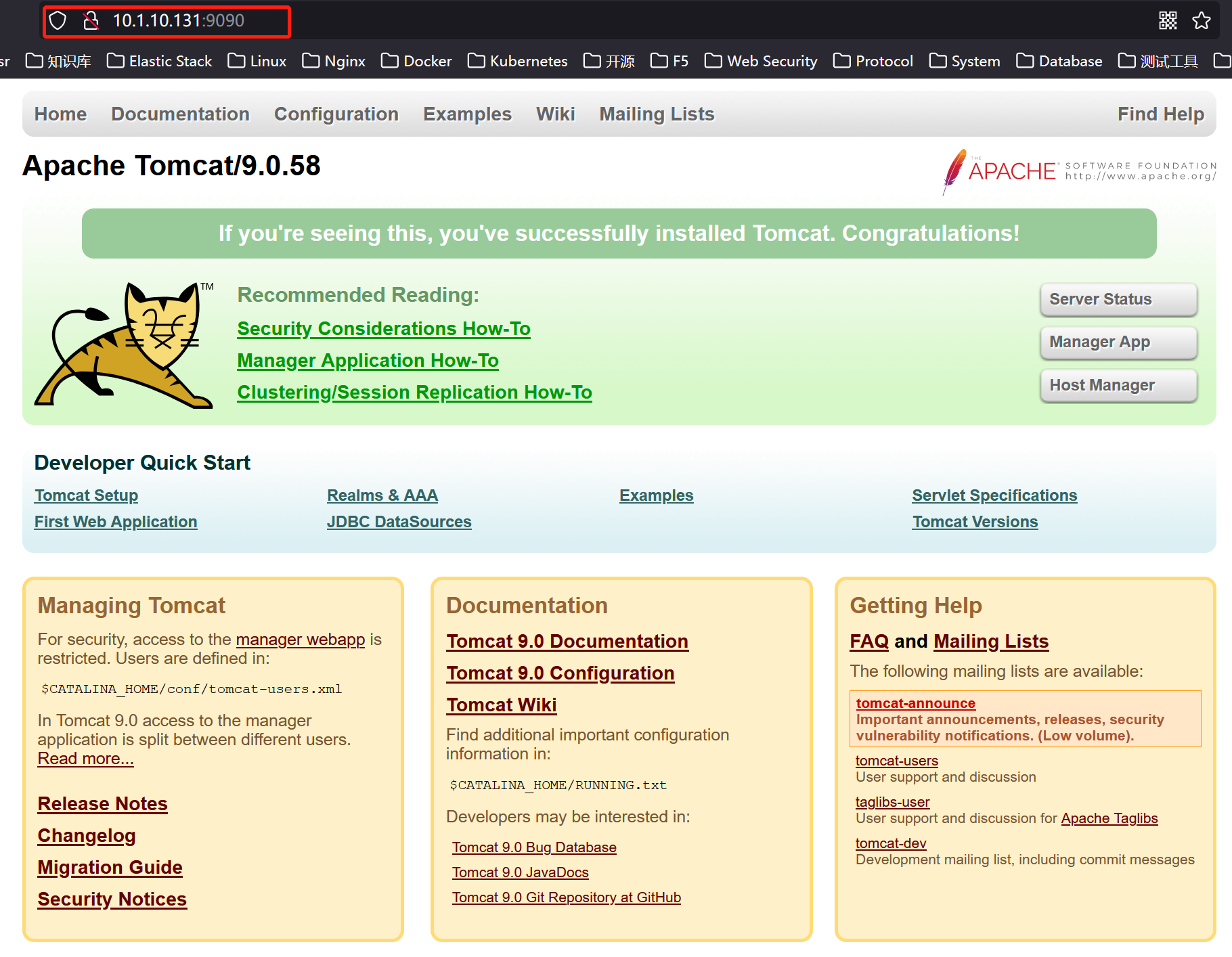The image size is (1232, 957).
Task: Click the Manager App button
Action: point(1119,342)
